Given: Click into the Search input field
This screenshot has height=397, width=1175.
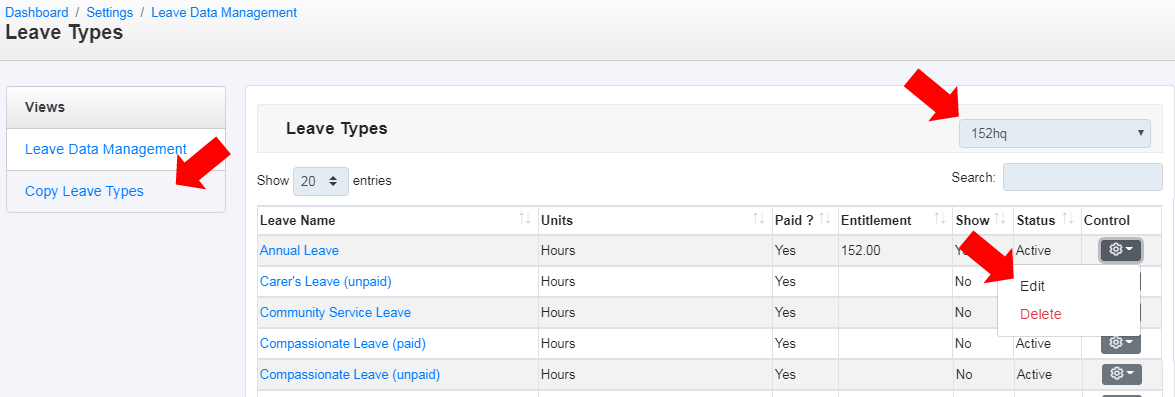Looking at the screenshot, I should [x=1082, y=178].
